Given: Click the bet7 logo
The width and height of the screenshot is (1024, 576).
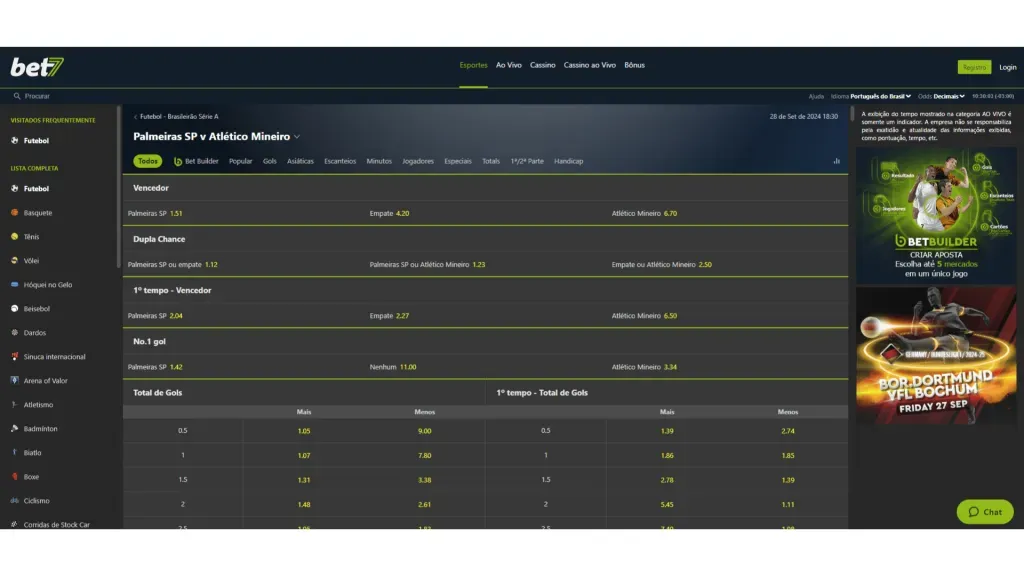Looking at the screenshot, I should tap(37, 67).
